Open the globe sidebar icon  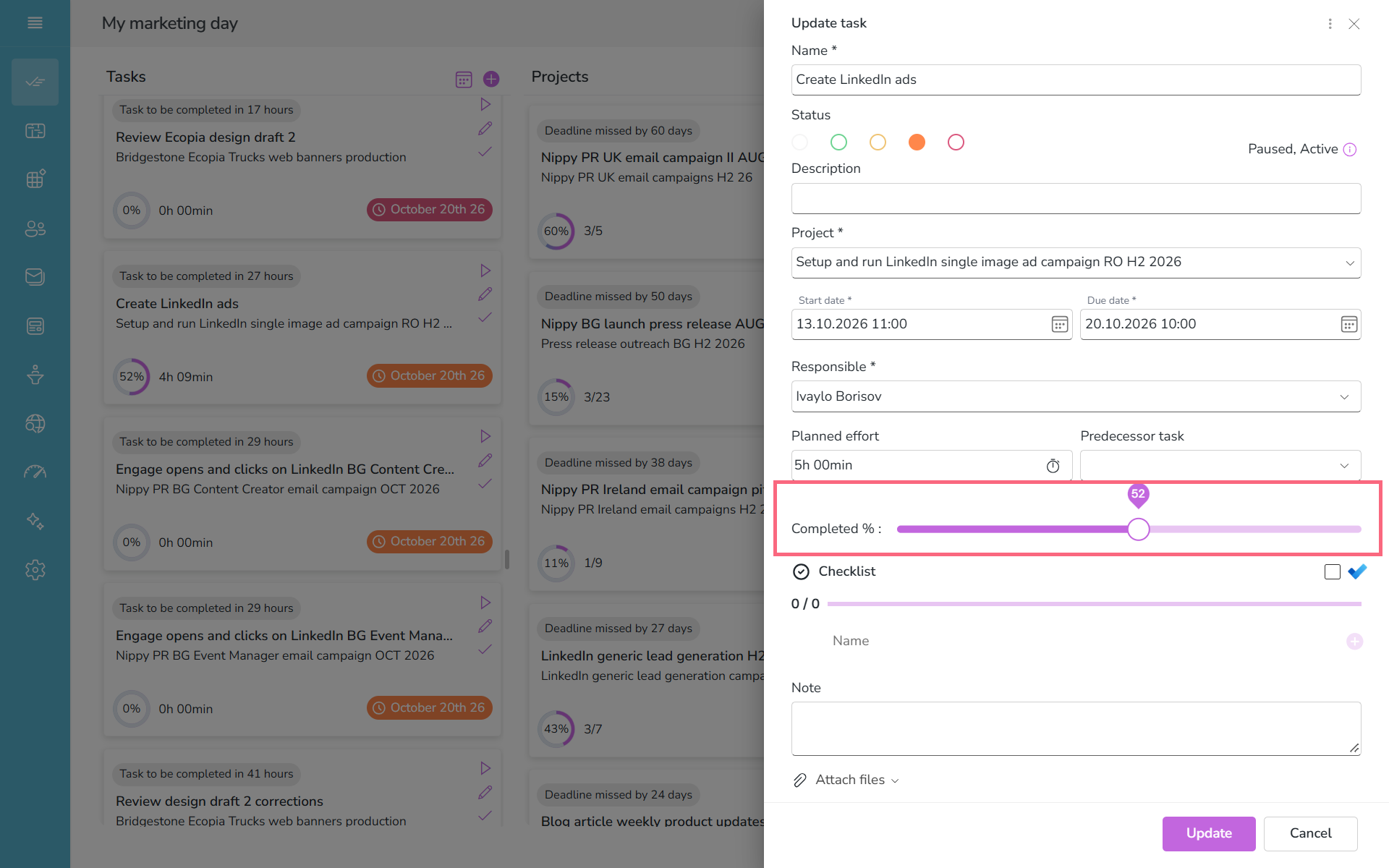pos(35,424)
